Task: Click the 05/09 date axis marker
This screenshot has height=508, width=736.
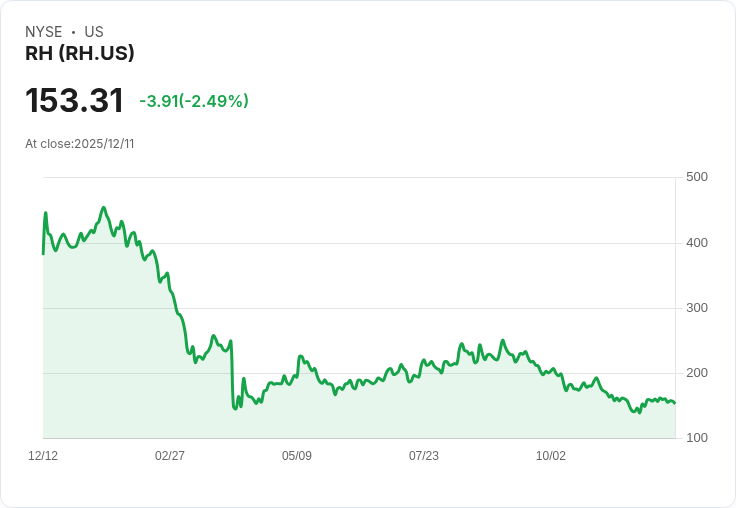Action: 297,456
